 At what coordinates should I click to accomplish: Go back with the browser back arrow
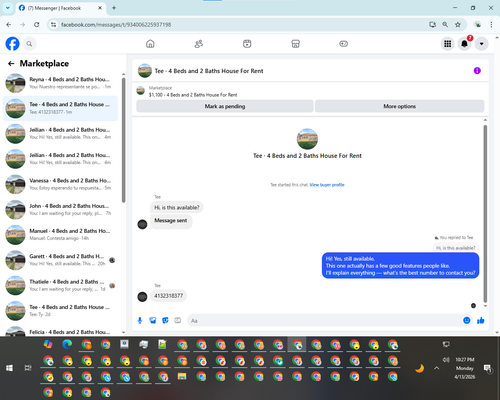click(x=9, y=24)
